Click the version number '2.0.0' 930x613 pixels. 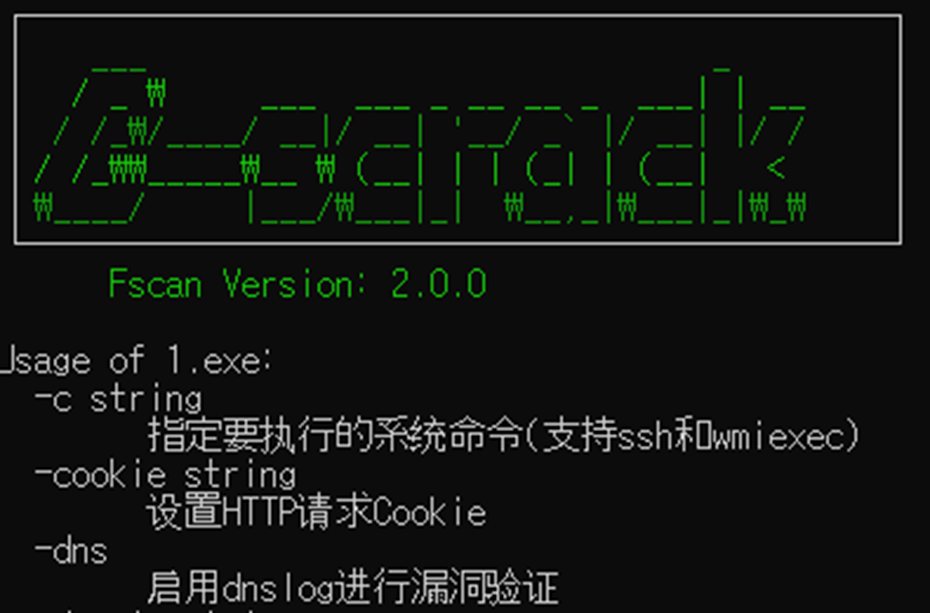tap(439, 283)
